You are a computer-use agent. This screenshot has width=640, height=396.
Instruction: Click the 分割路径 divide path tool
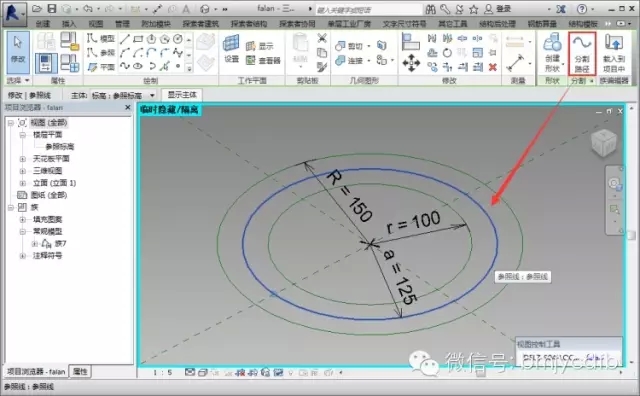click(582, 53)
